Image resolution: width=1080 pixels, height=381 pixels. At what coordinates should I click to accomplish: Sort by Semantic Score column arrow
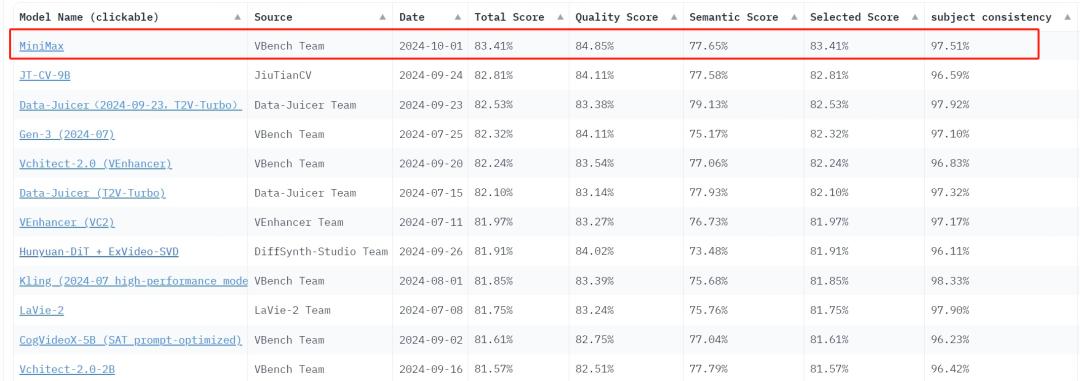(x=794, y=17)
